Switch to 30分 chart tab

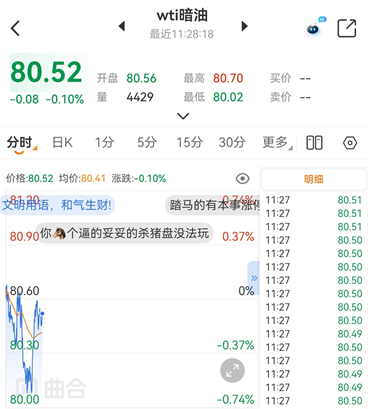click(232, 143)
